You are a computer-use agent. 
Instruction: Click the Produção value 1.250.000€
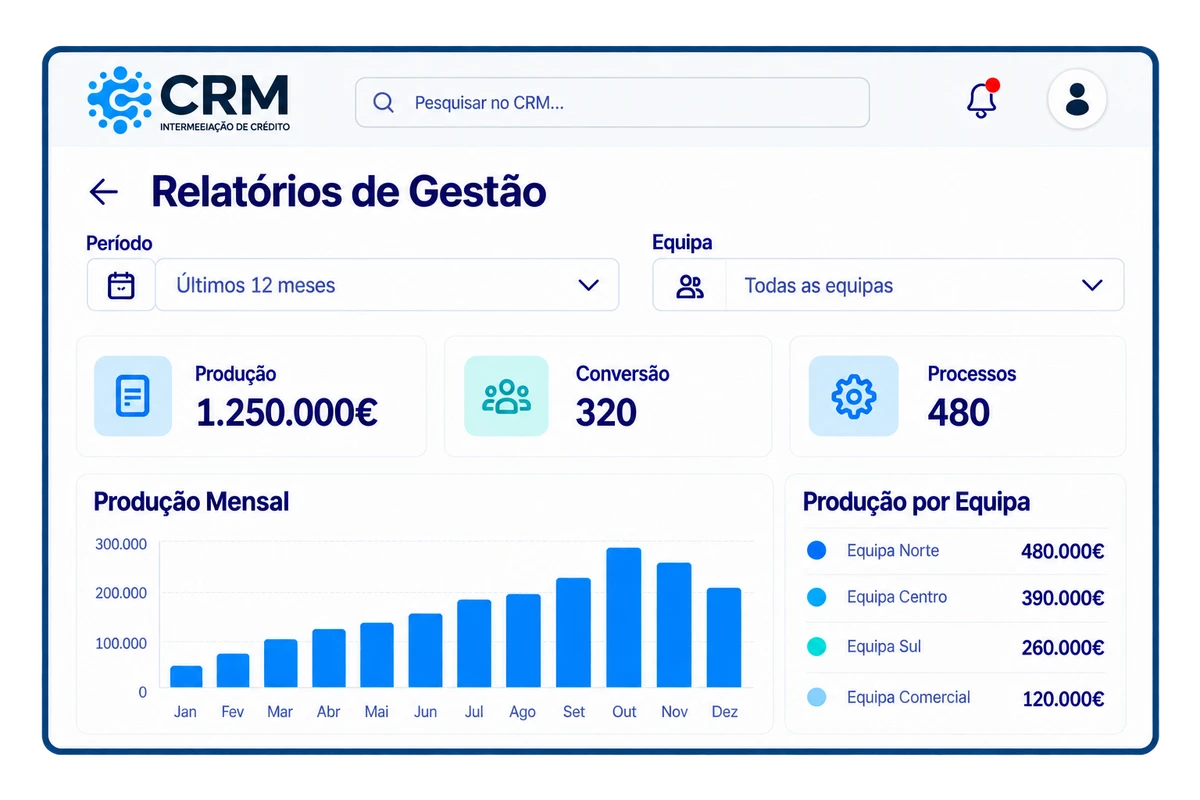[x=286, y=412]
